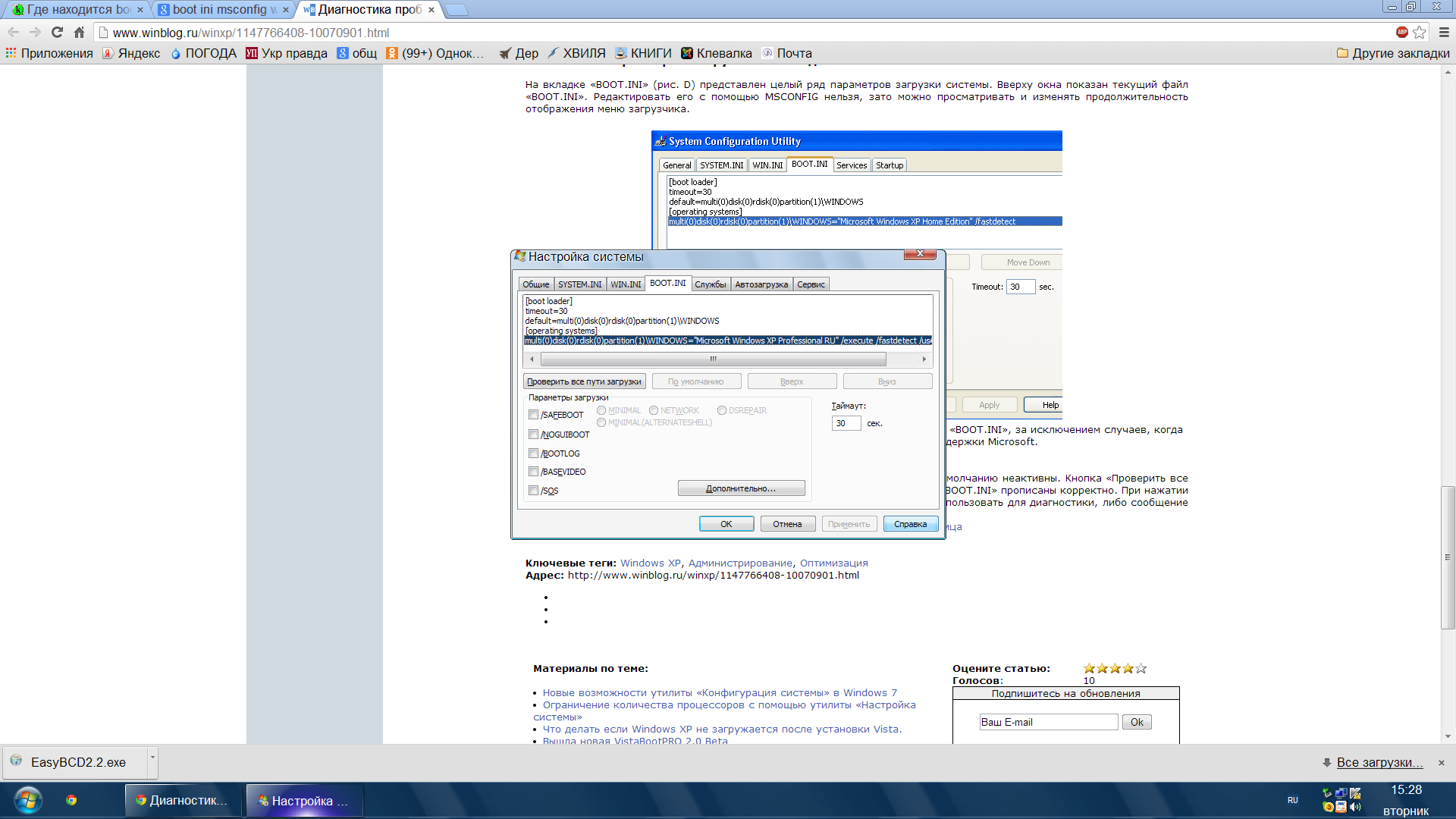Image resolution: width=1456 pixels, height=819 pixels.
Task: Select the MINIMAL radio button
Action: click(601, 410)
